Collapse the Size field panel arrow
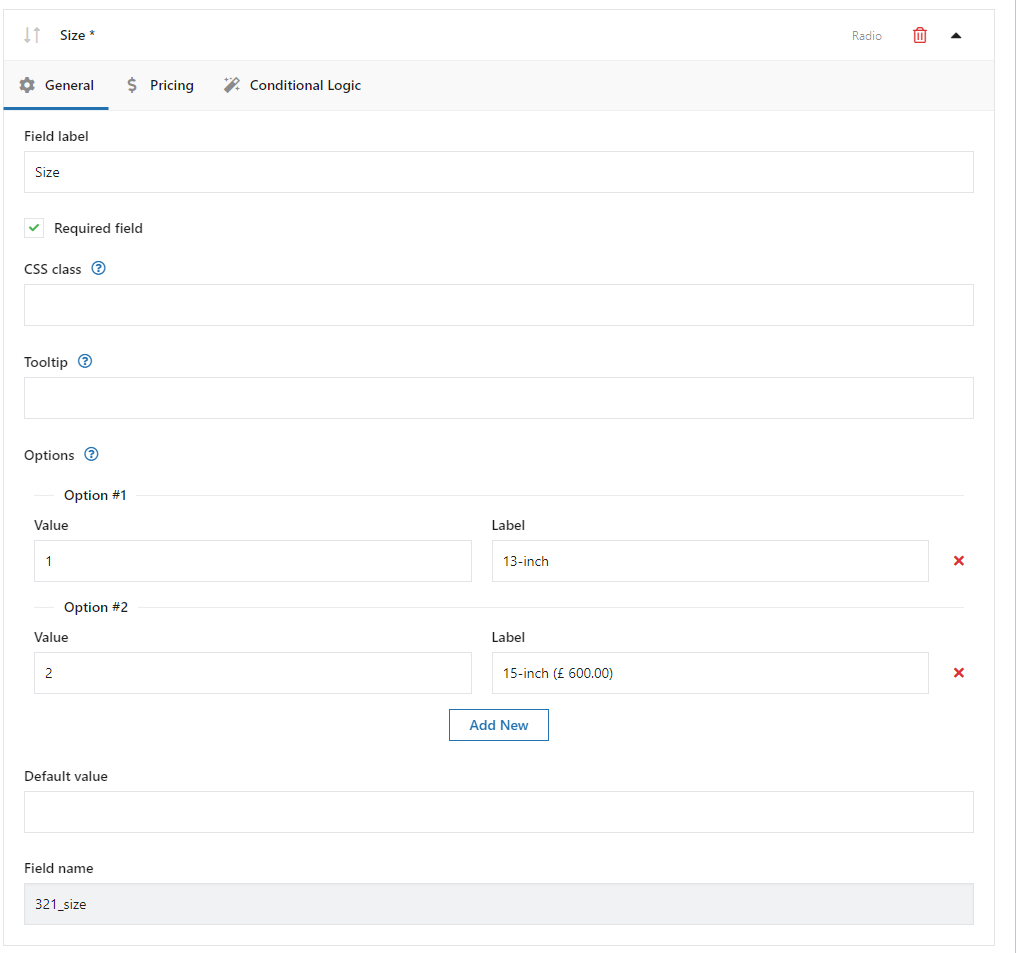 pyautogui.click(x=956, y=36)
